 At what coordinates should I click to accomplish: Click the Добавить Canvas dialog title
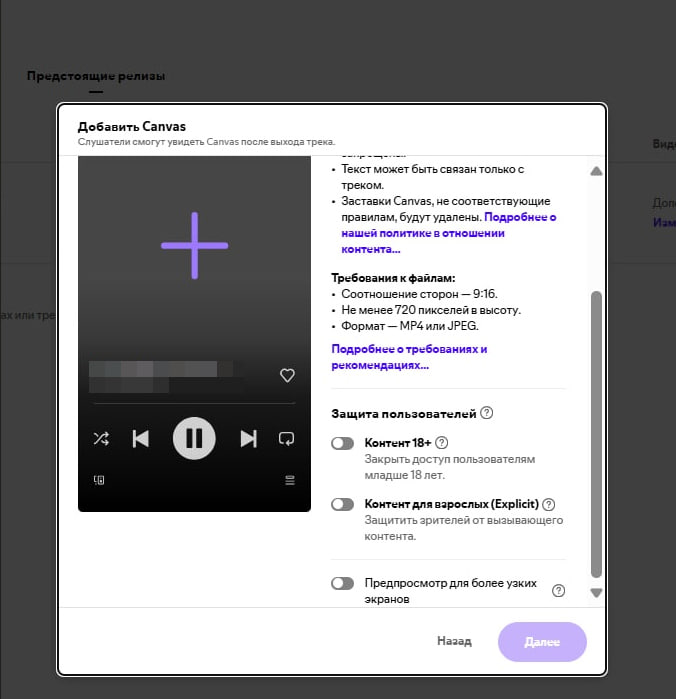pyautogui.click(x=132, y=127)
